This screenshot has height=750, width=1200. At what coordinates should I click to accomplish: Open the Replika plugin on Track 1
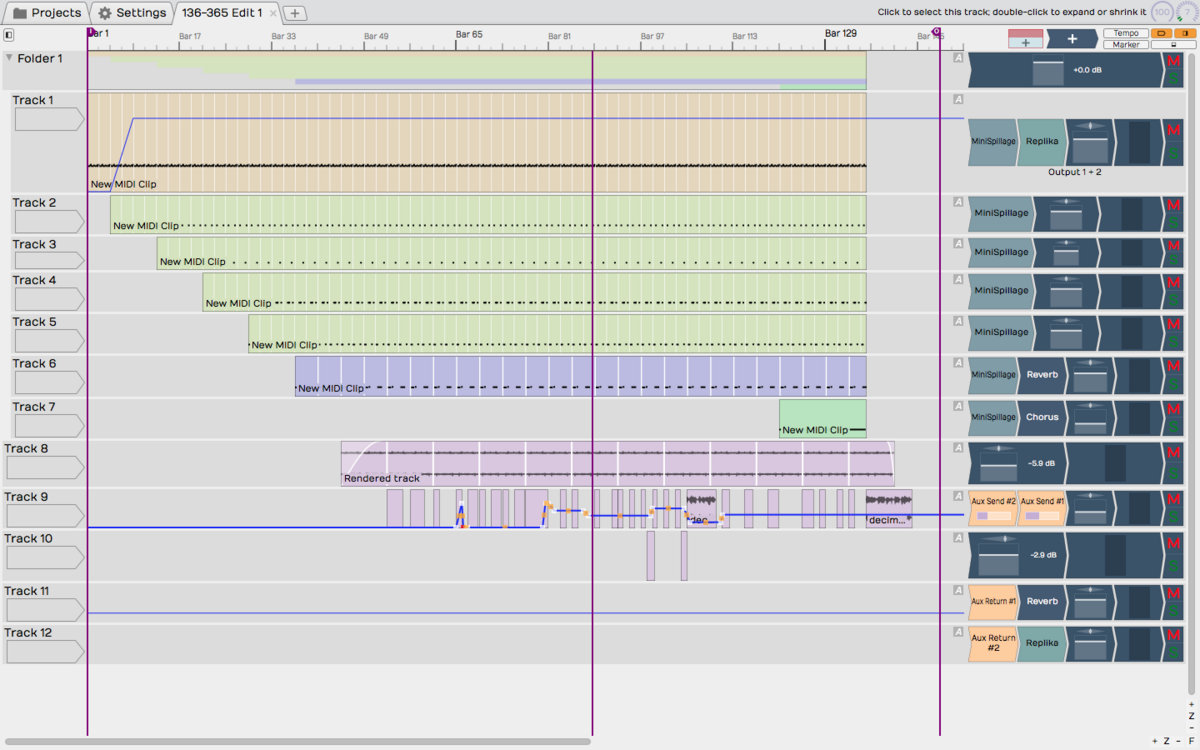pos(1041,142)
